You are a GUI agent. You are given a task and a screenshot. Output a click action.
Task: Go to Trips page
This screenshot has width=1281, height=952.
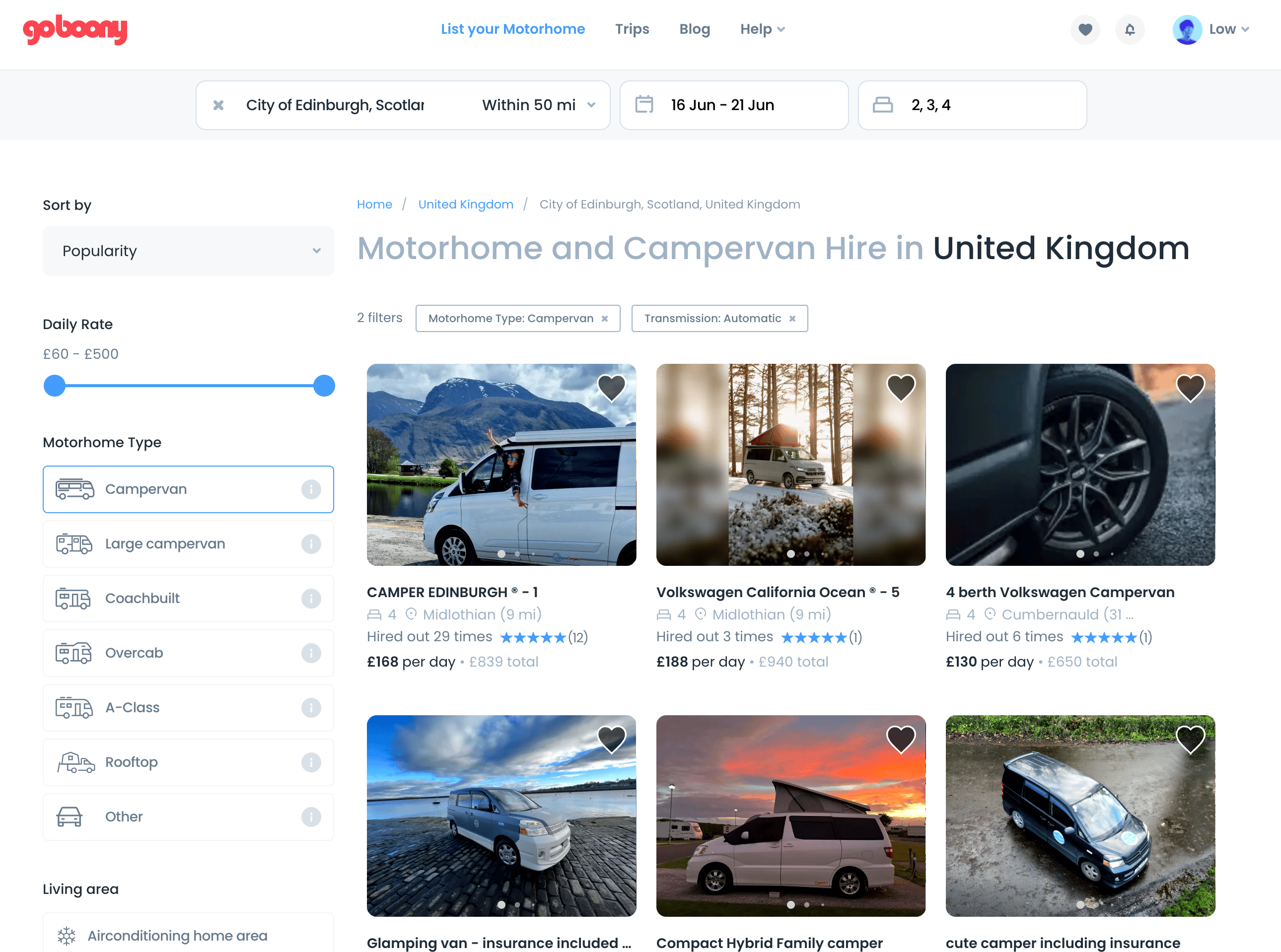[x=632, y=29]
